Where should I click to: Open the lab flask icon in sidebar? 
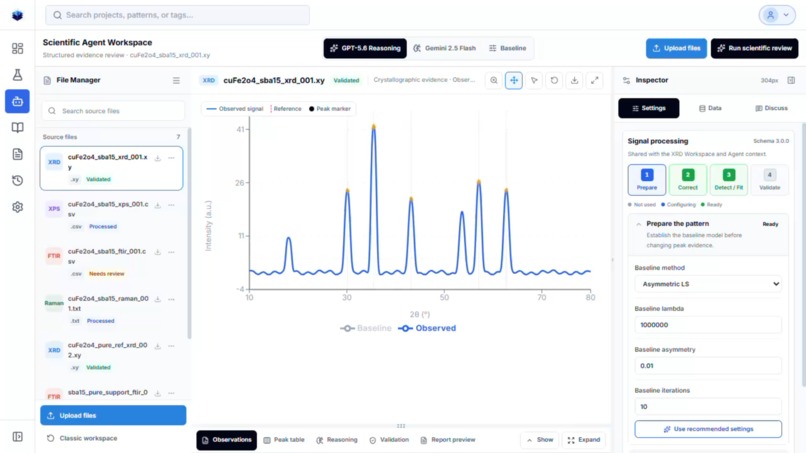point(17,75)
